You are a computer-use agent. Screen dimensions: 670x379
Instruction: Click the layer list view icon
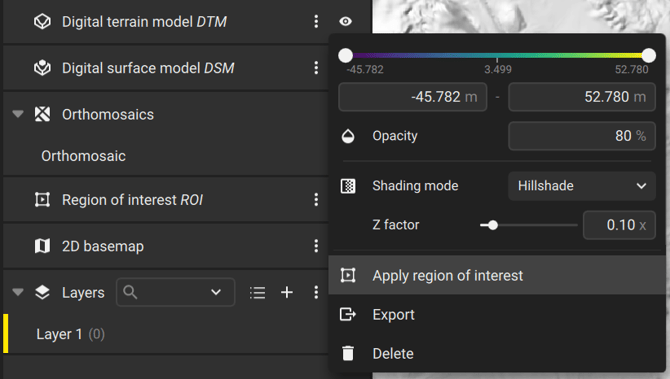coord(258,293)
